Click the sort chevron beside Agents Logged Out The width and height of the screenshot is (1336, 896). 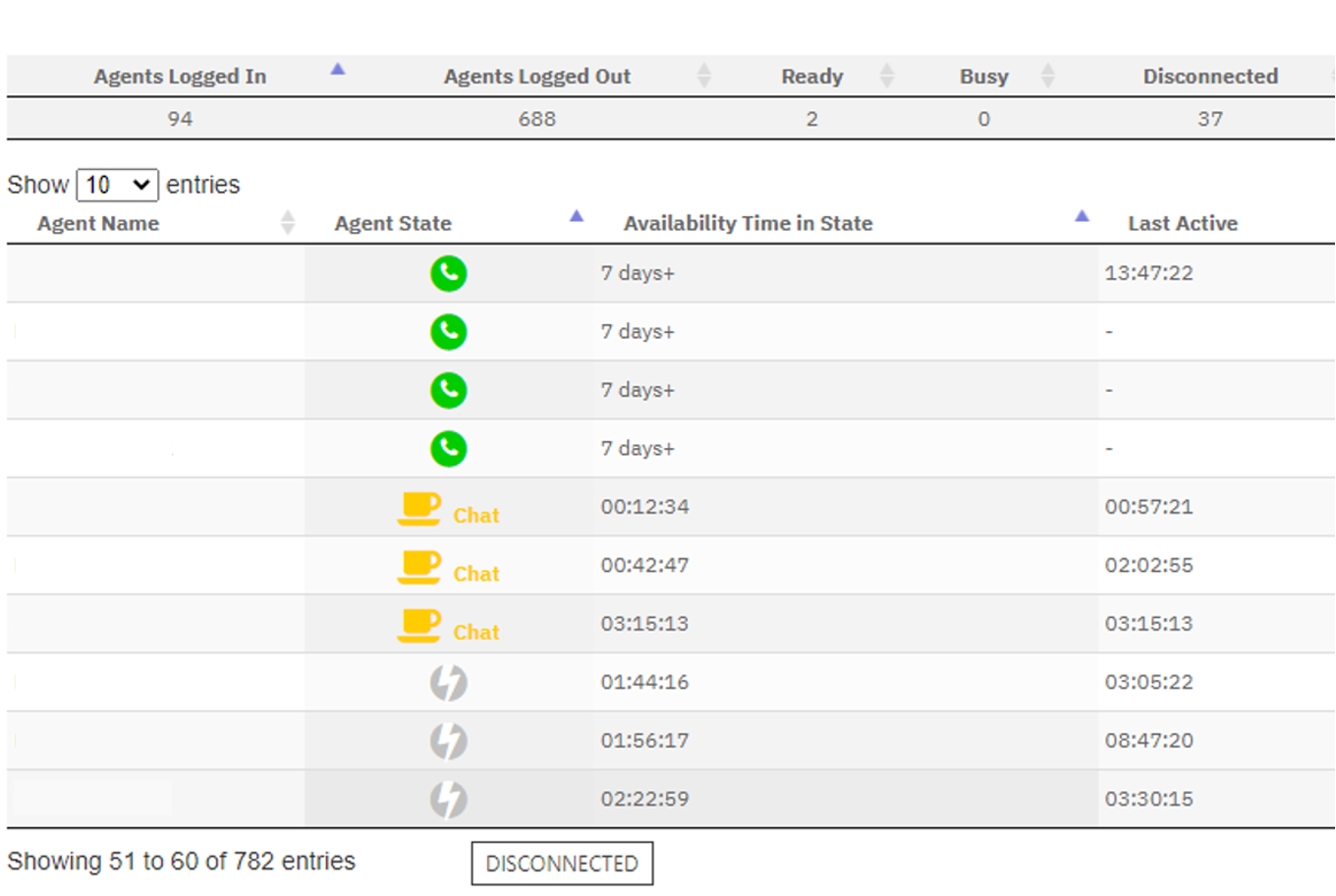703,76
